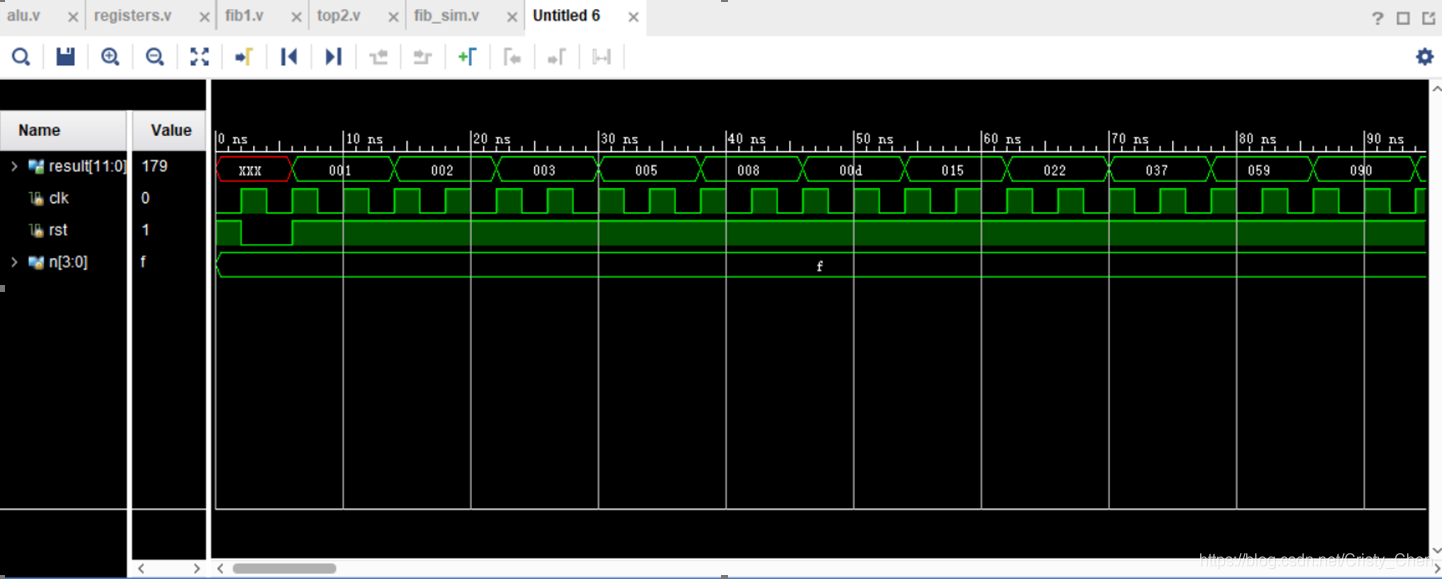Close the fib1.v tab
Viewport: 1442px width, 579px height.
[296, 18]
